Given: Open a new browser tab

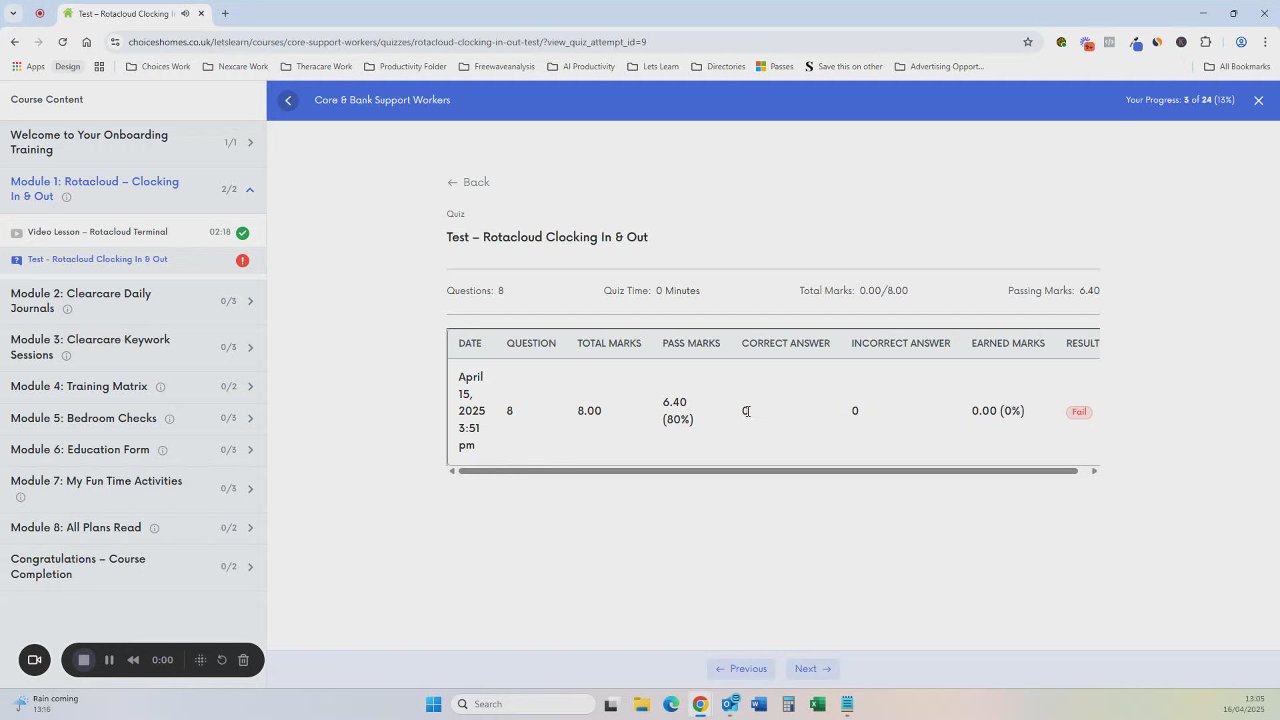Looking at the screenshot, I should tap(225, 14).
